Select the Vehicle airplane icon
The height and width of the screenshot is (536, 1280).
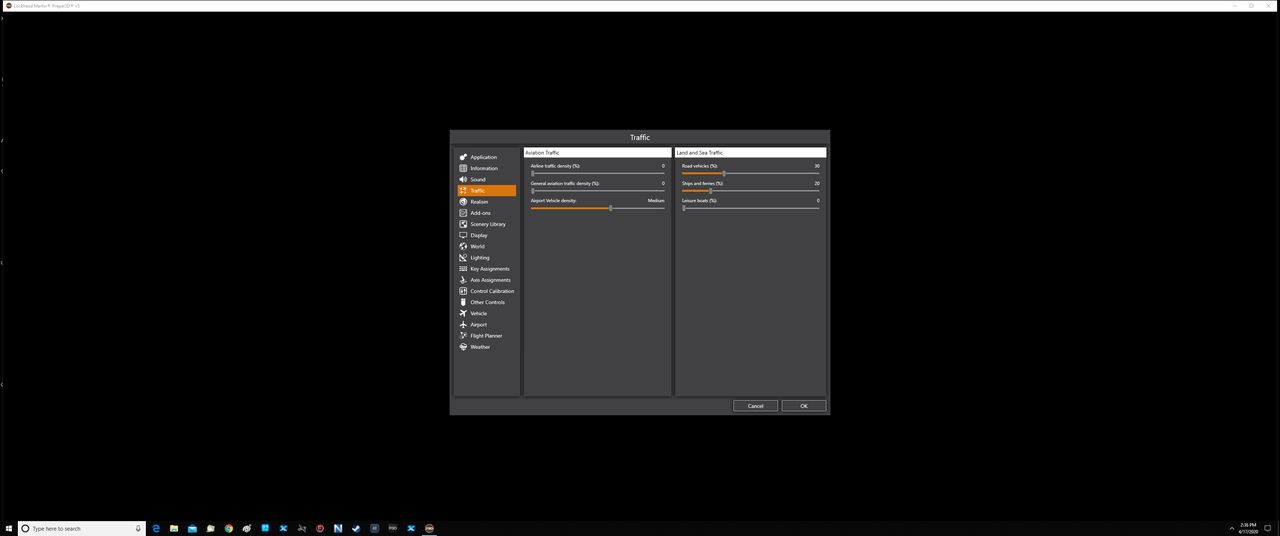pos(463,313)
